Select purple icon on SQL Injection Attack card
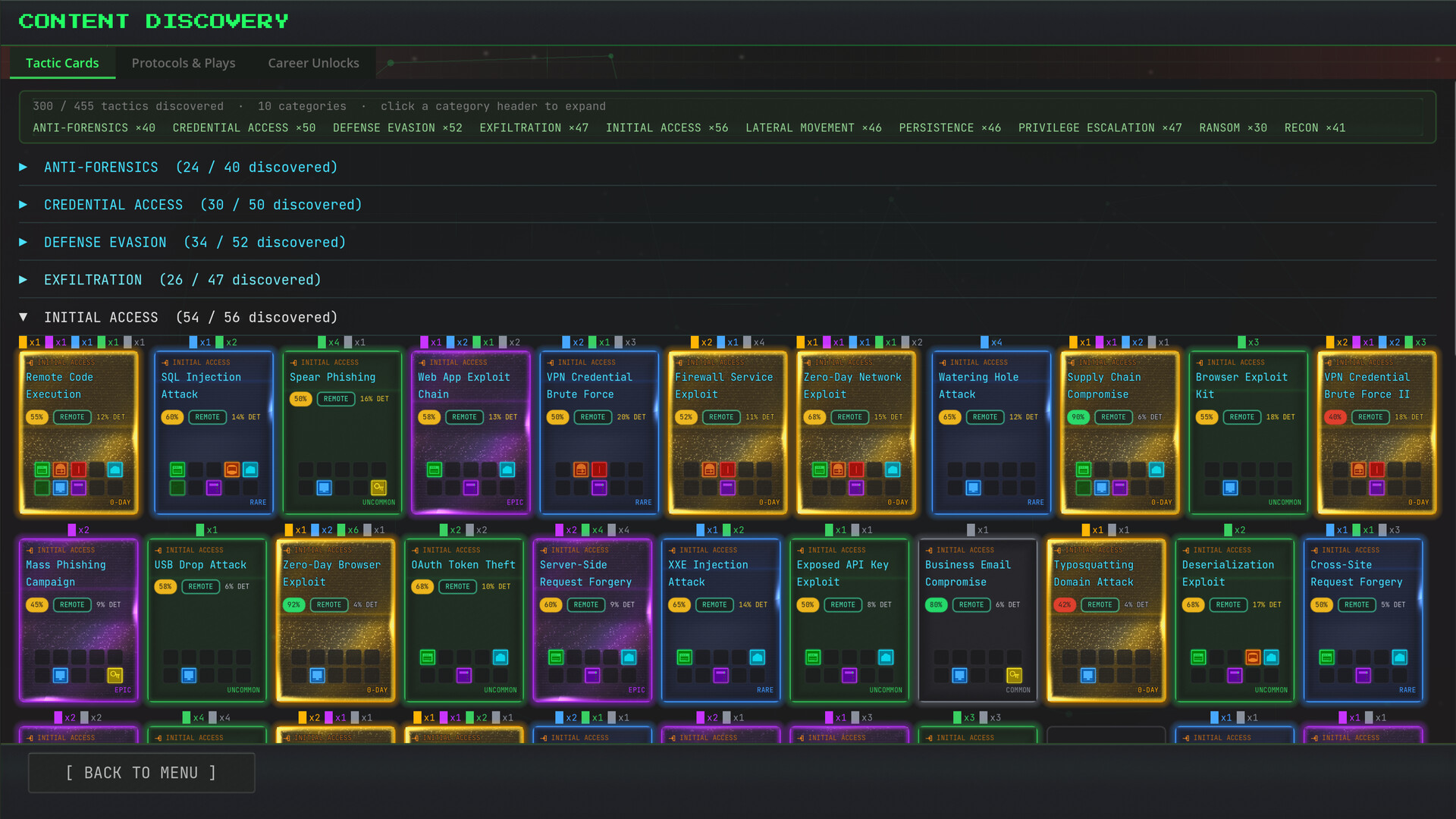 [x=214, y=488]
